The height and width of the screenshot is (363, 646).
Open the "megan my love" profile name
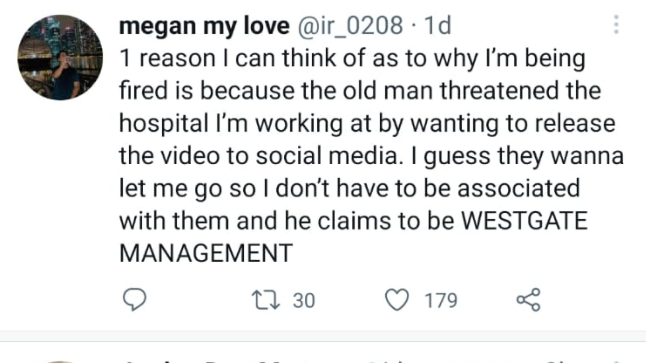pos(204,26)
